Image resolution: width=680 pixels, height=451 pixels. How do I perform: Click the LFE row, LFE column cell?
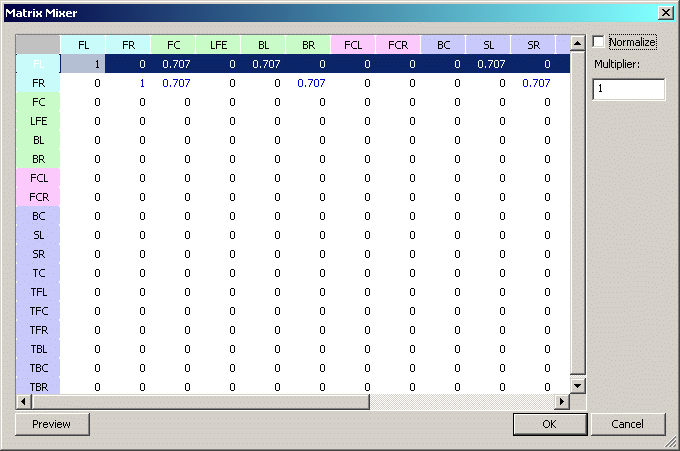(218, 121)
